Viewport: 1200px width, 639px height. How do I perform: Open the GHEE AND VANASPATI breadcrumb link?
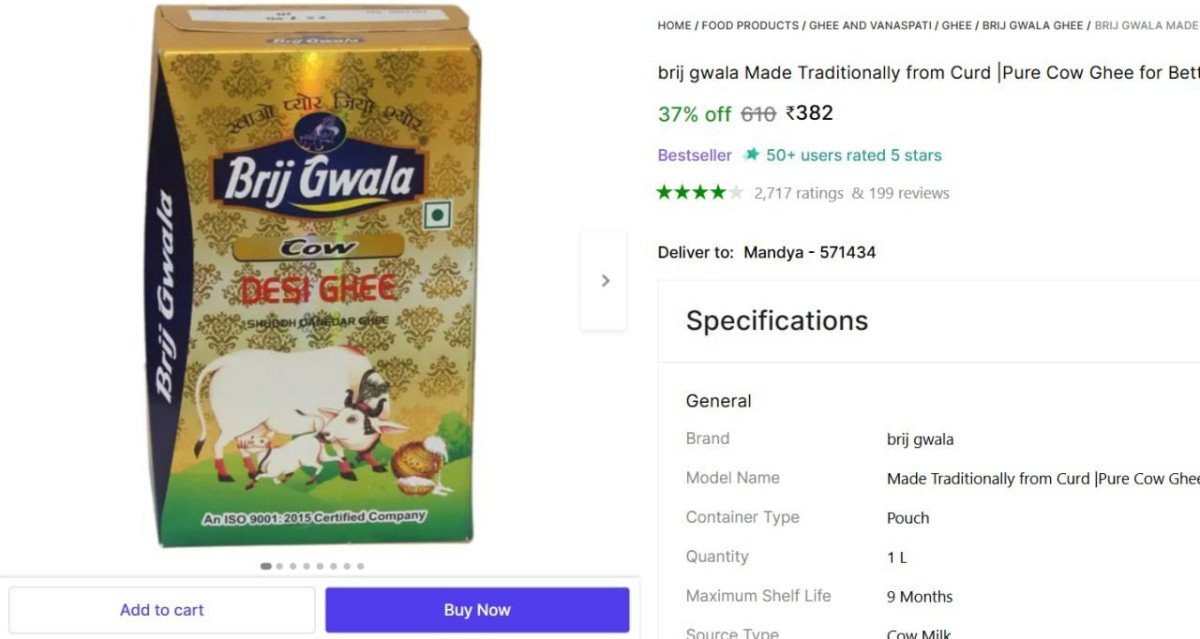point(868,26)
